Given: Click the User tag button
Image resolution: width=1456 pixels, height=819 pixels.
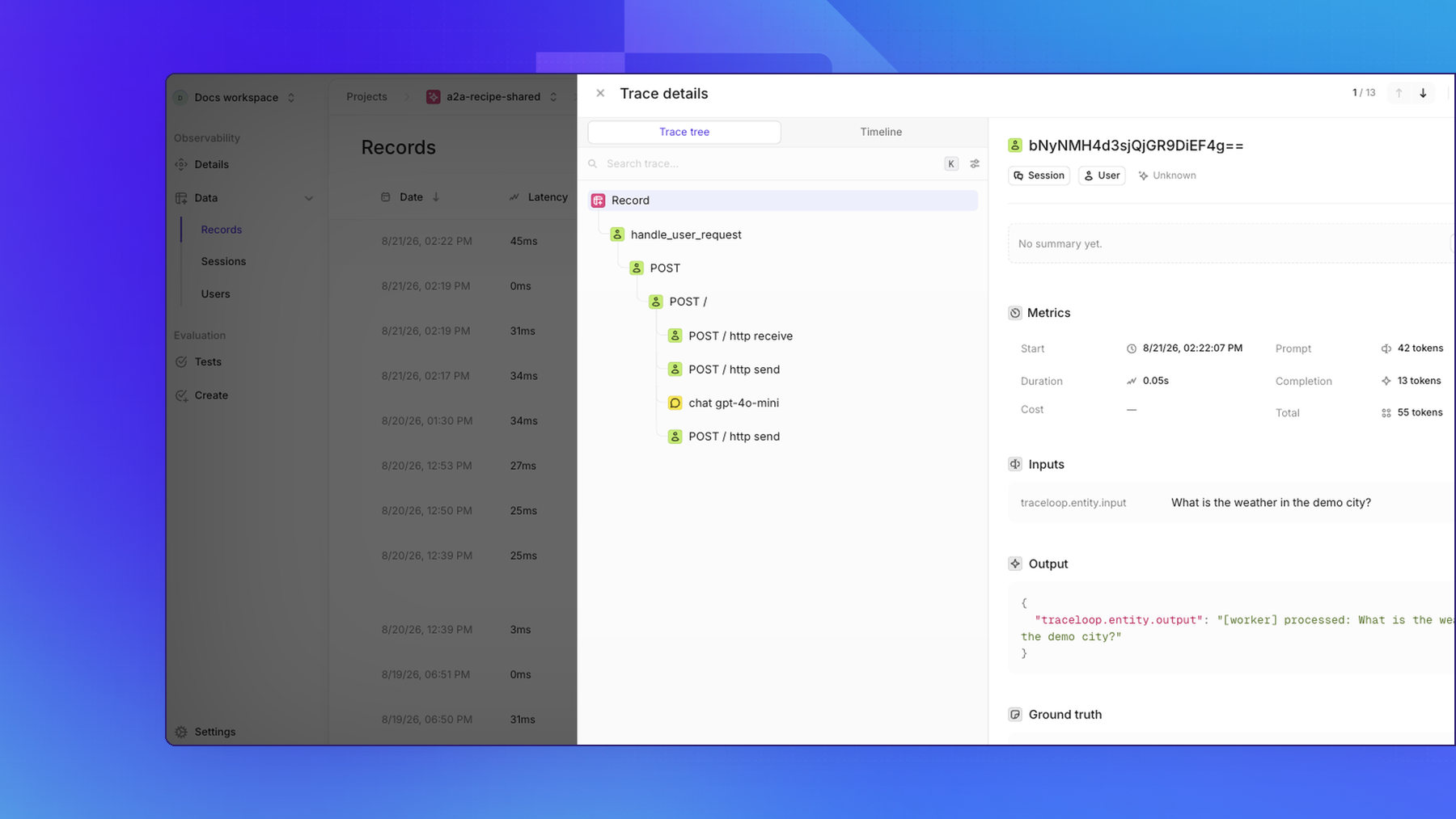Looking at the screenshot, I should [1102, 175].
